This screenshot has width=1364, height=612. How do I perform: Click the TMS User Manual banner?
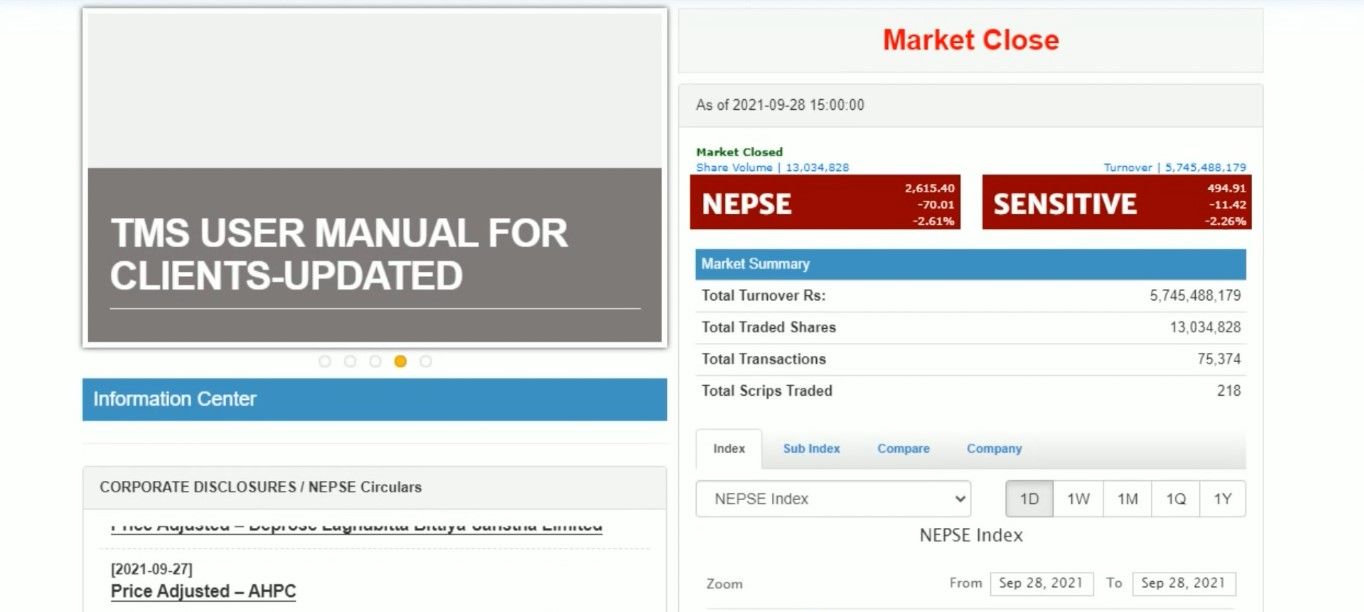tap(375, 255)
